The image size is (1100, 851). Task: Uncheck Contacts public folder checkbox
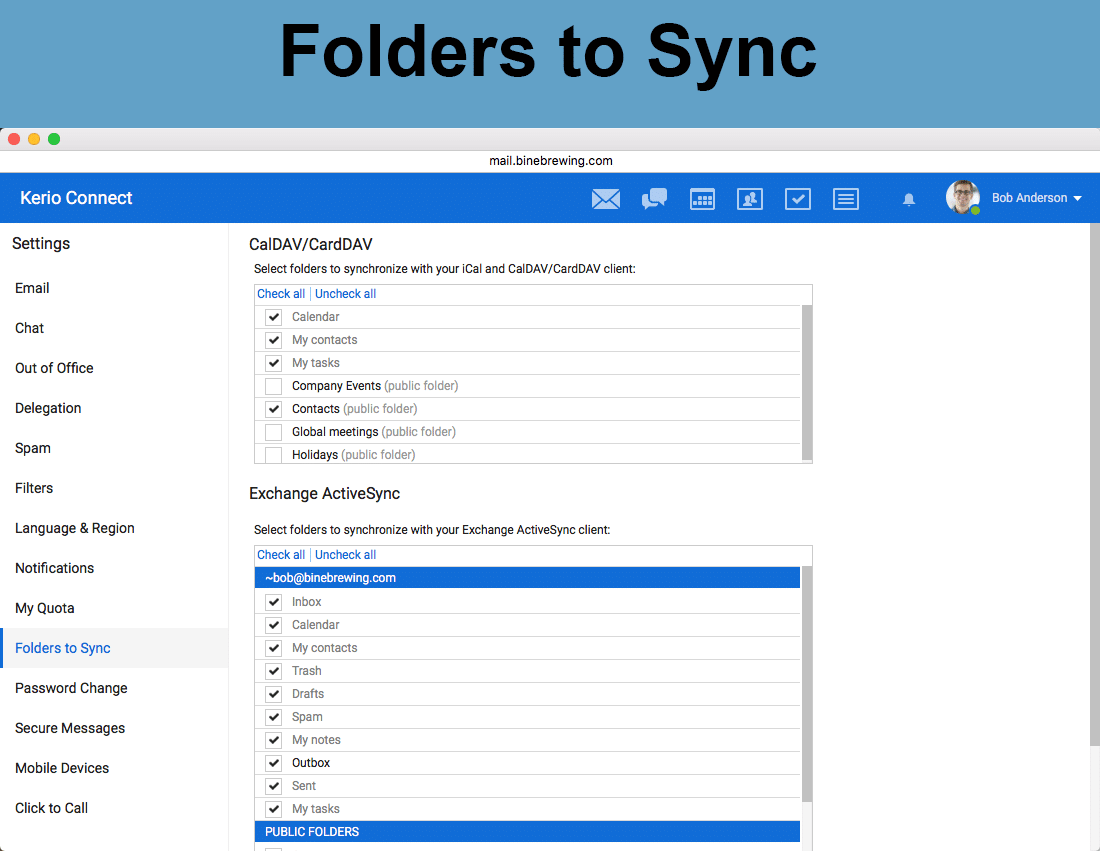point(274,409)
